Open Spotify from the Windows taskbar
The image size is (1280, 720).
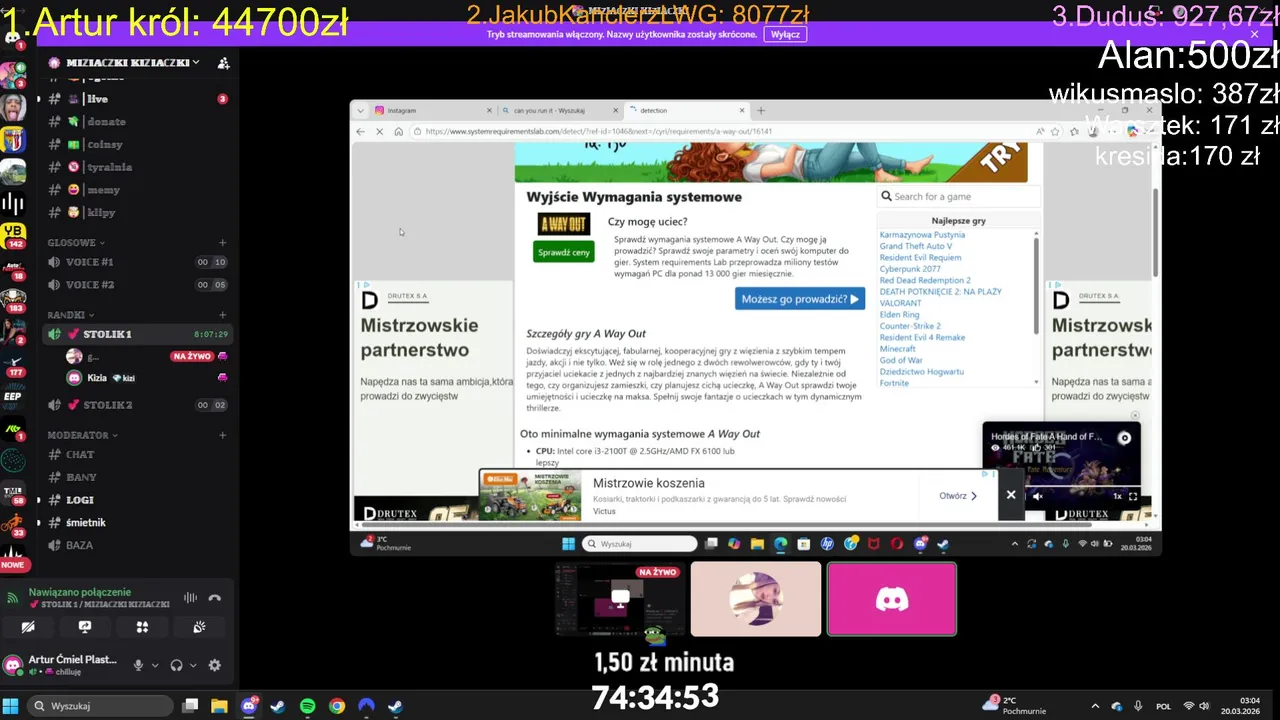[x=308, y=706]
